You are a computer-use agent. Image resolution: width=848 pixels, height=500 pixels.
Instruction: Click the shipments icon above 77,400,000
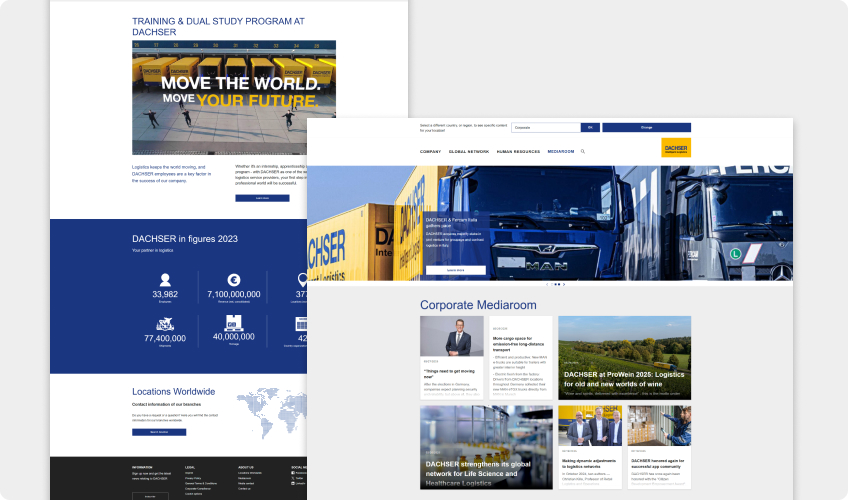[165, 324]
